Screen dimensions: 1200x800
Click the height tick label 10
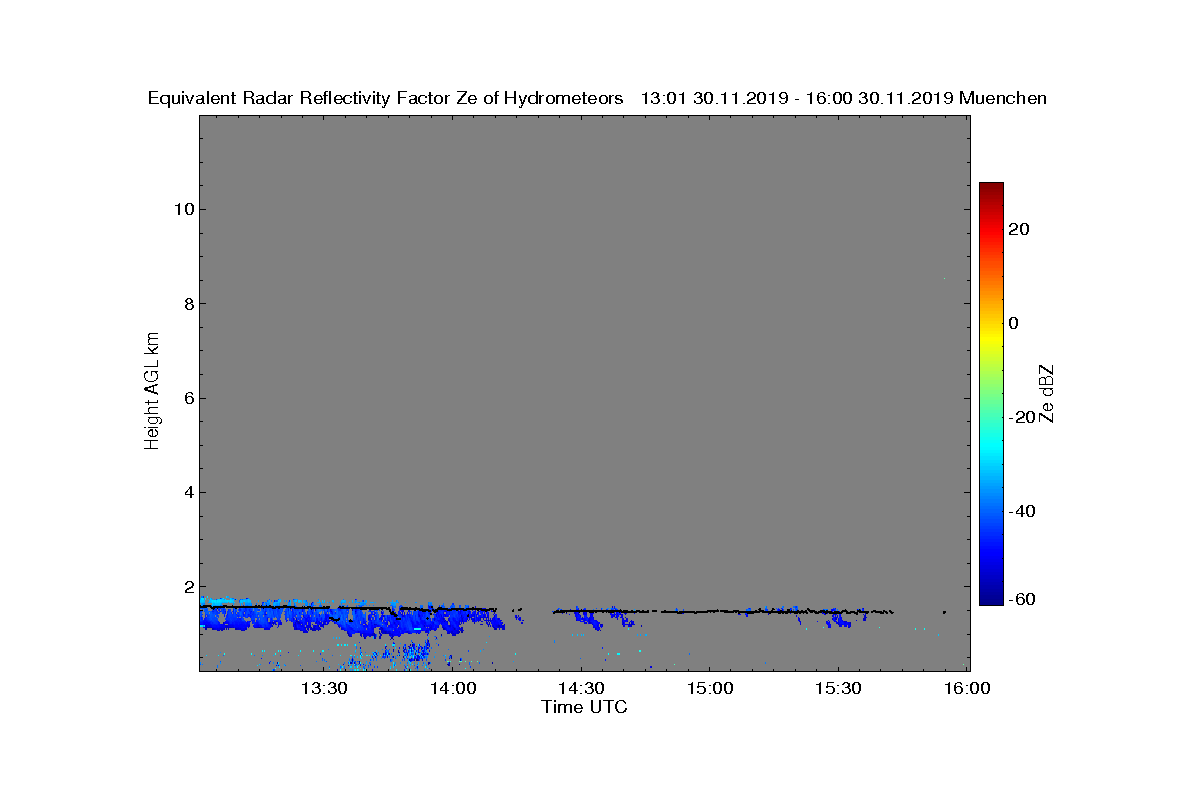(182, 209)
